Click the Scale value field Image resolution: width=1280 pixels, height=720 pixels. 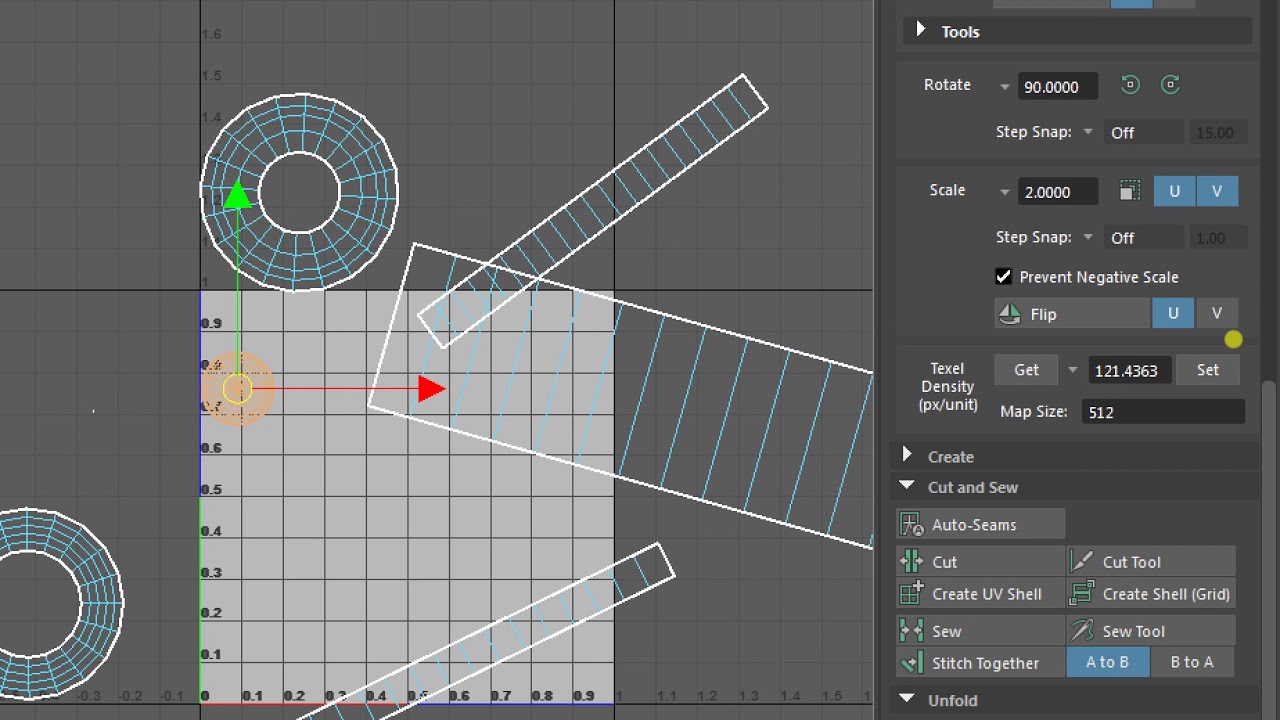coord(1057,192)
